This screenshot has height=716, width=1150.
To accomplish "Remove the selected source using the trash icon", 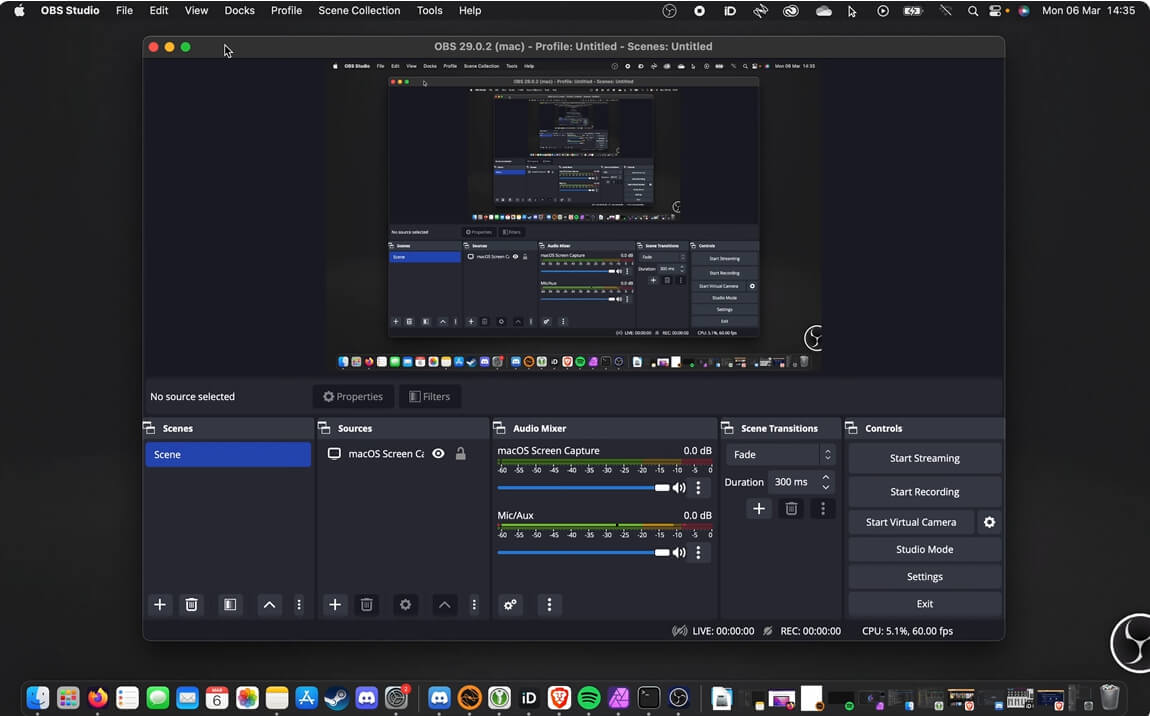I will (367, 604).
